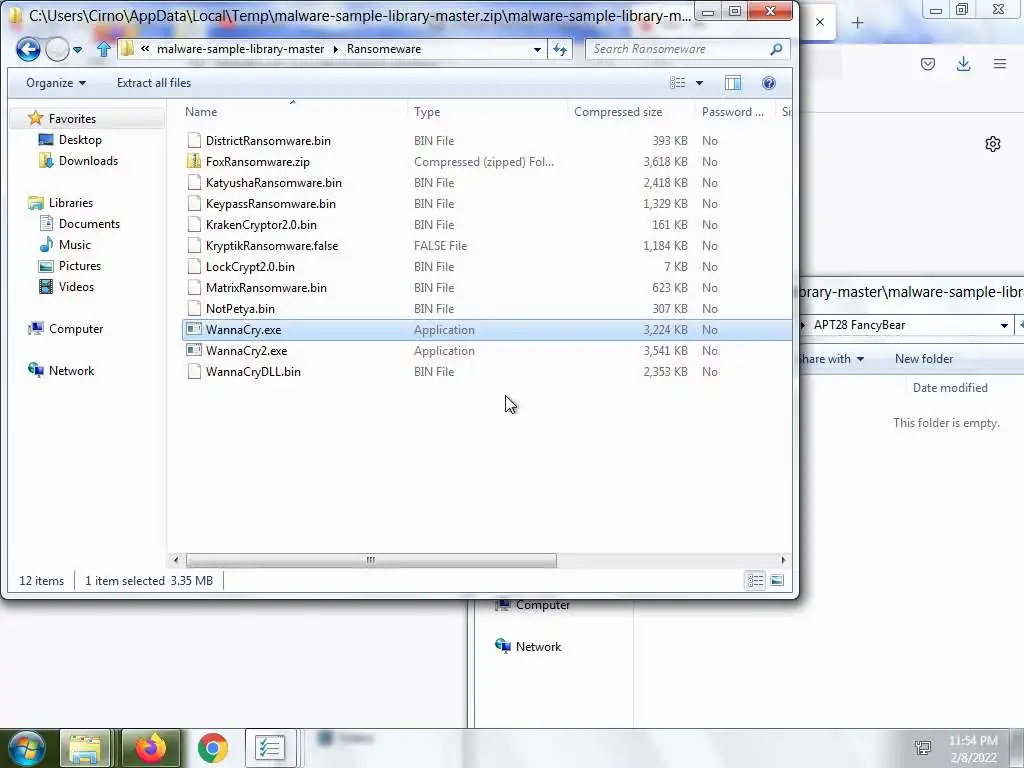Select KryptikRansomware.false

272,246
